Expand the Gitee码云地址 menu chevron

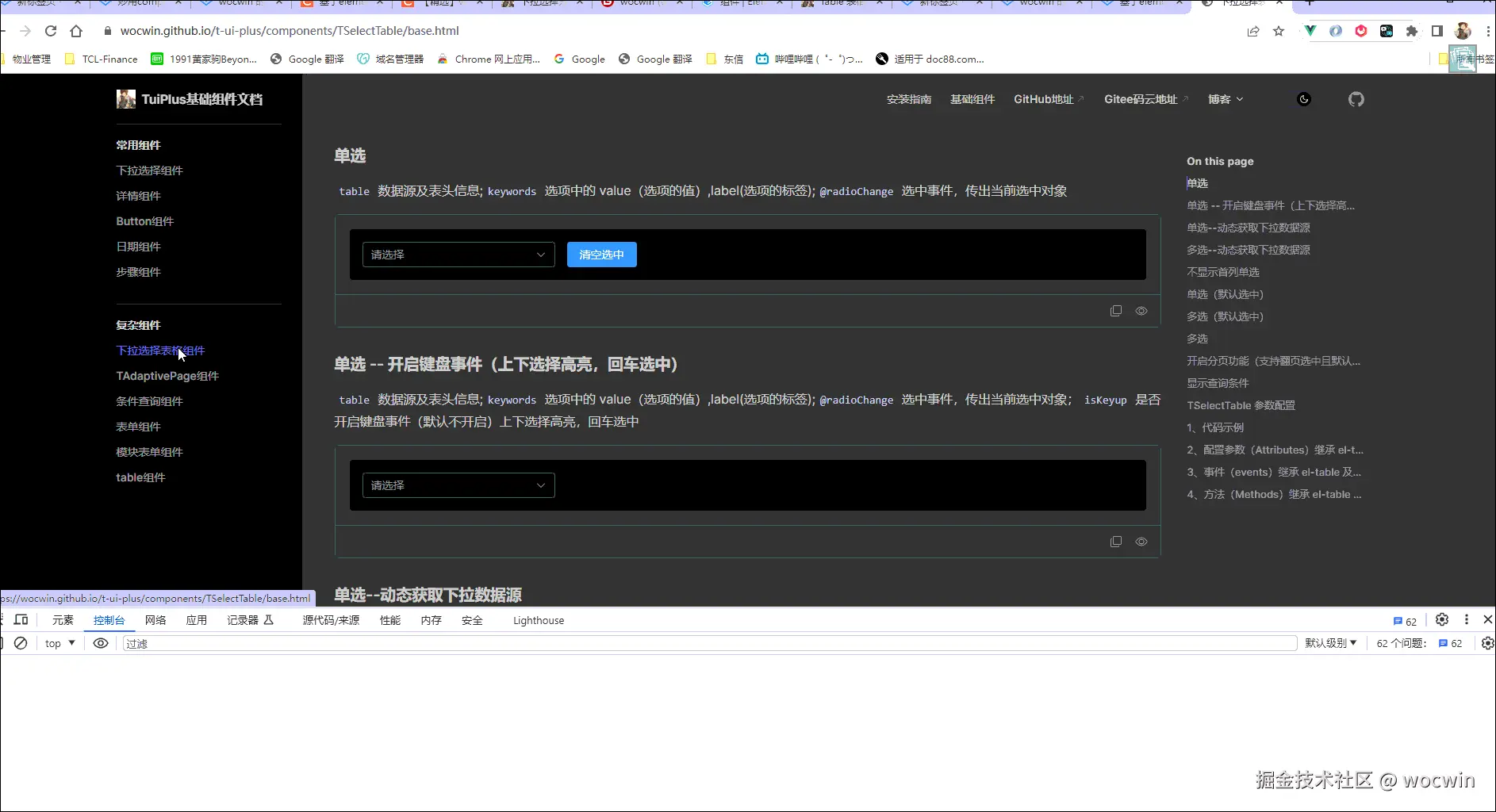(1184, 99)
